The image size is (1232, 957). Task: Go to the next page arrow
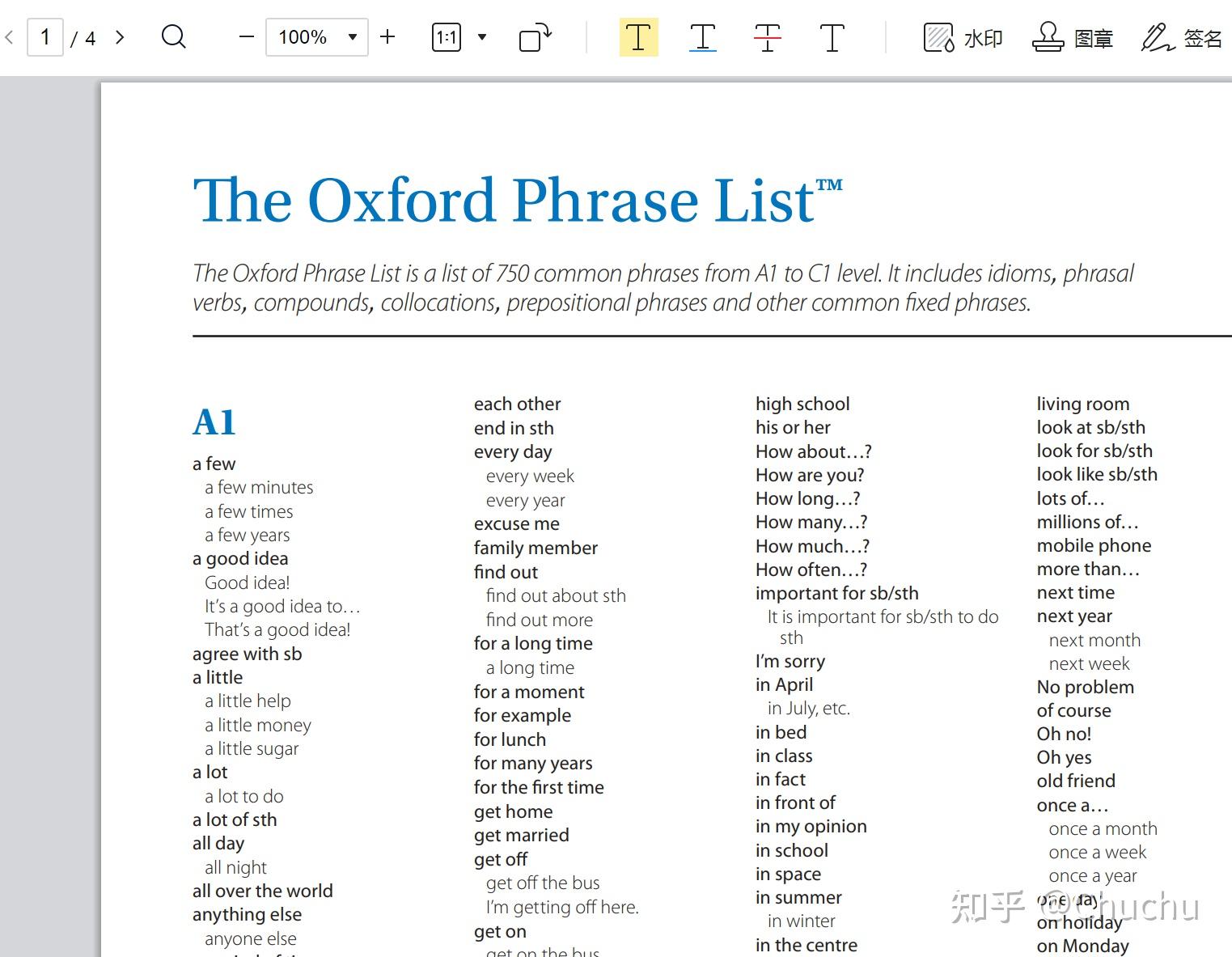click(x=120, y=37)
